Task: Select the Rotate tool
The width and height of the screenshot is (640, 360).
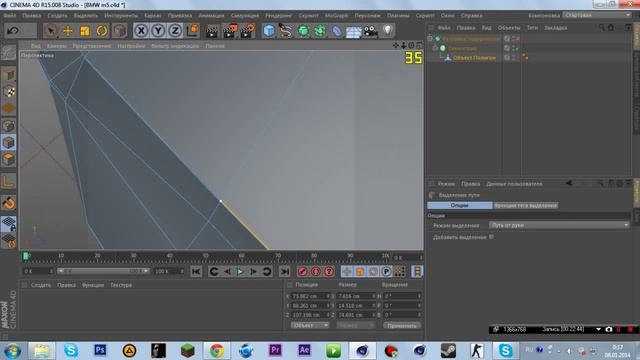Action: coord(102,31)
